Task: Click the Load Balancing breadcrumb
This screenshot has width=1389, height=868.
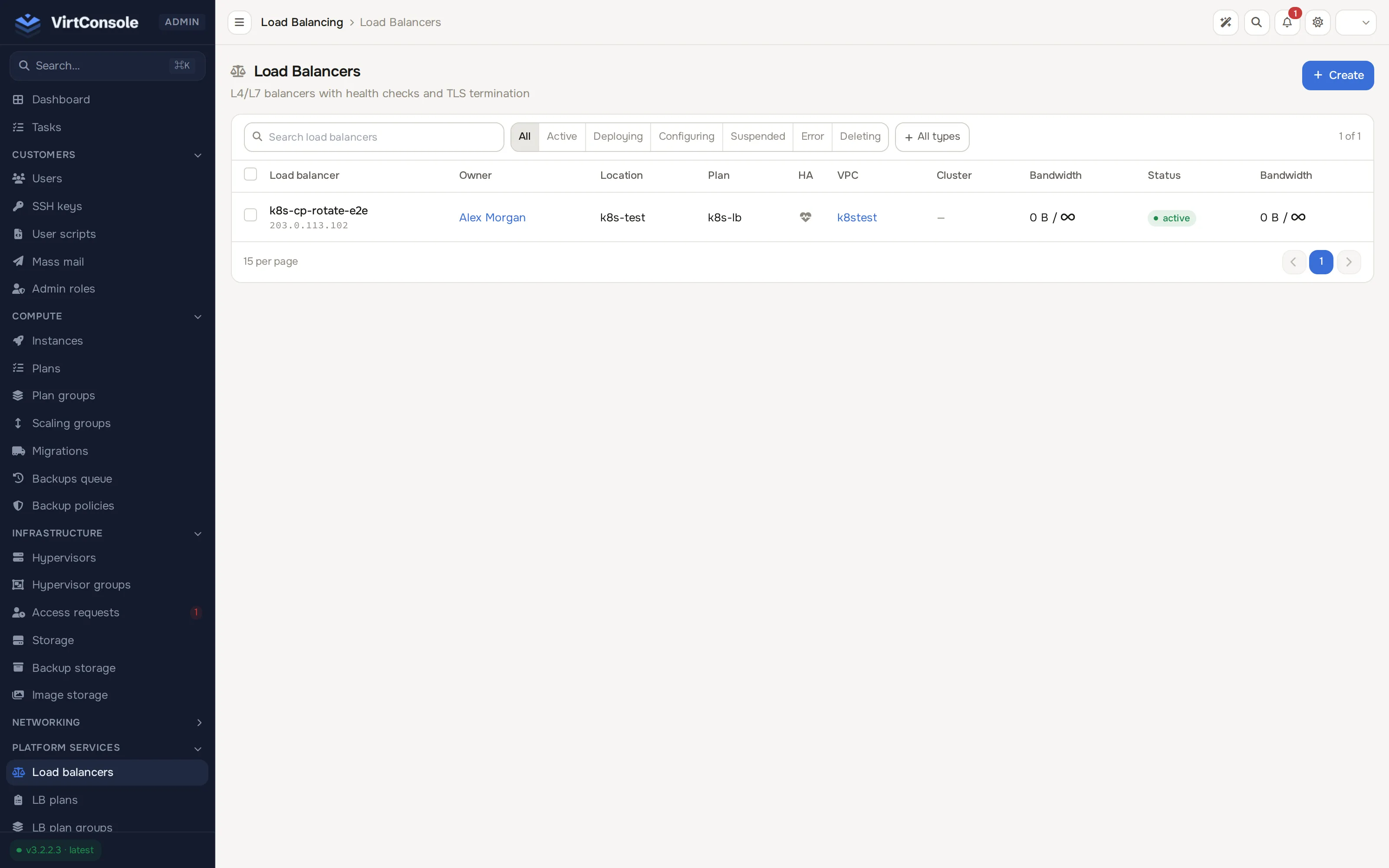Action: tap(301, 23)
